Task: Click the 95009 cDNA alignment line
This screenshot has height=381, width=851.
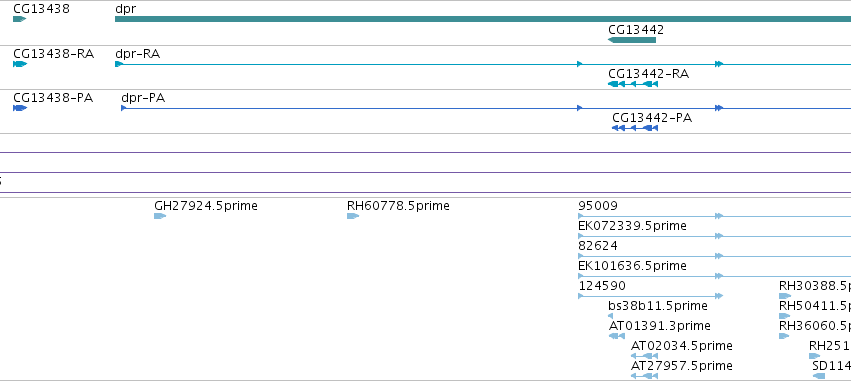Action: click(714, 216)
